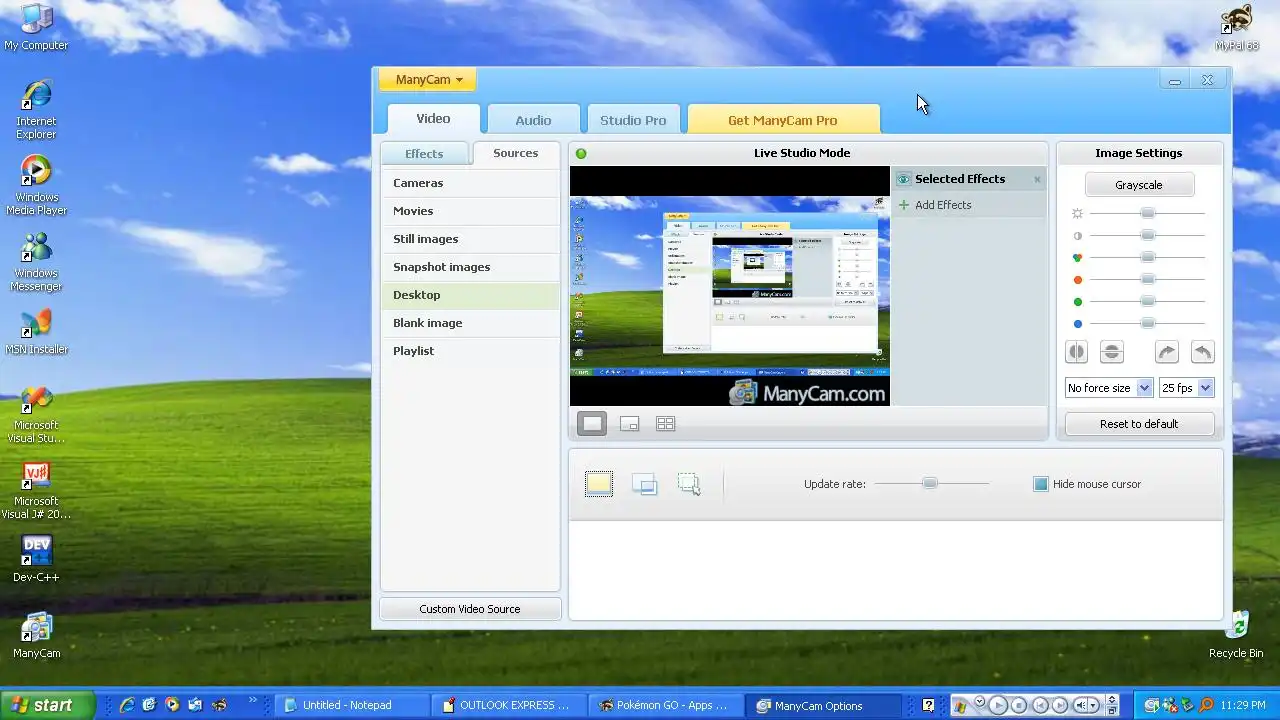1280x720 pixels.
Task: Flip image horizontally in Image Settings
Action: (1076, 352)
